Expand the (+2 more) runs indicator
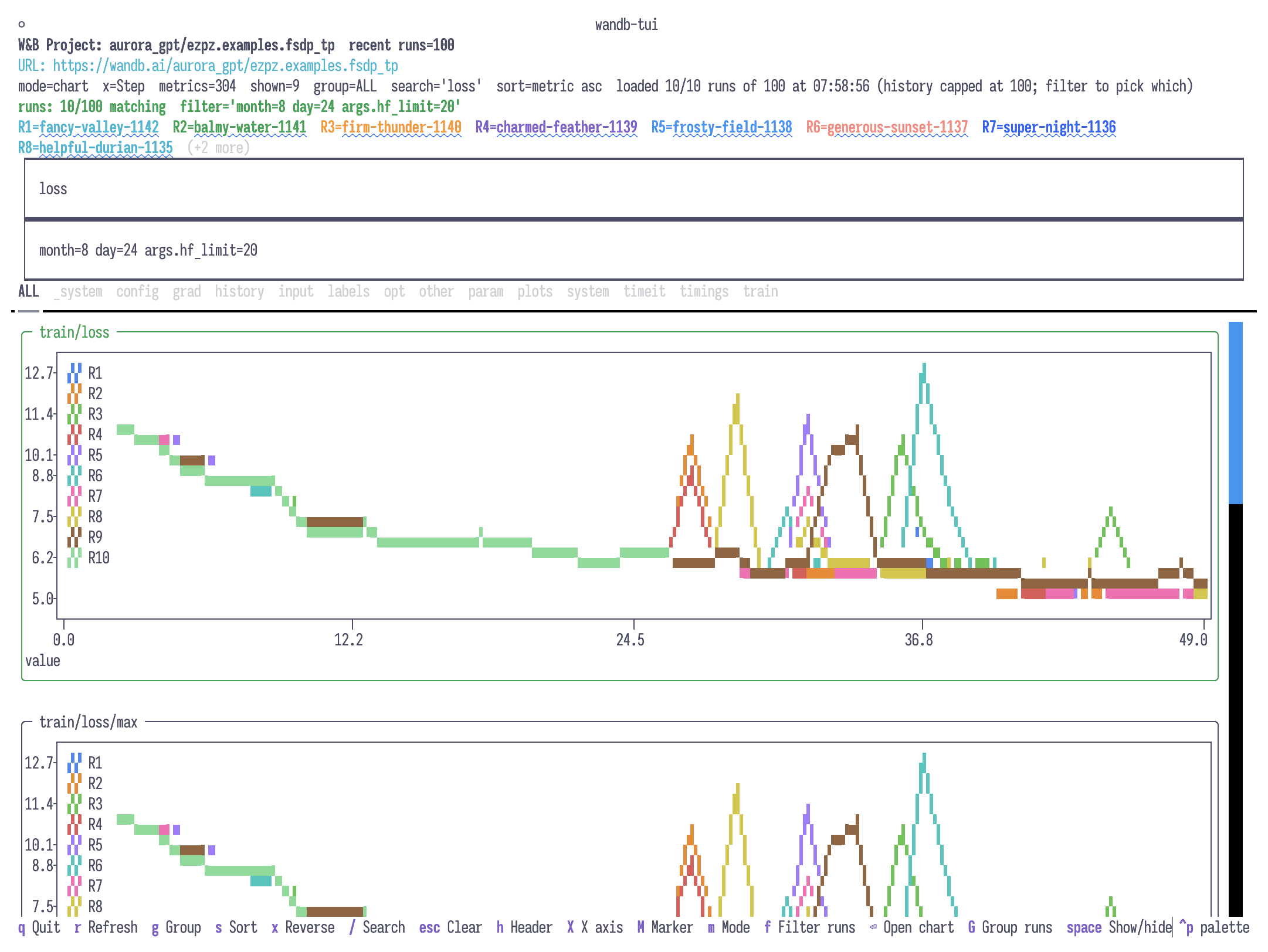The width and height of the screenshot is (1268, 952). [219, 148]
